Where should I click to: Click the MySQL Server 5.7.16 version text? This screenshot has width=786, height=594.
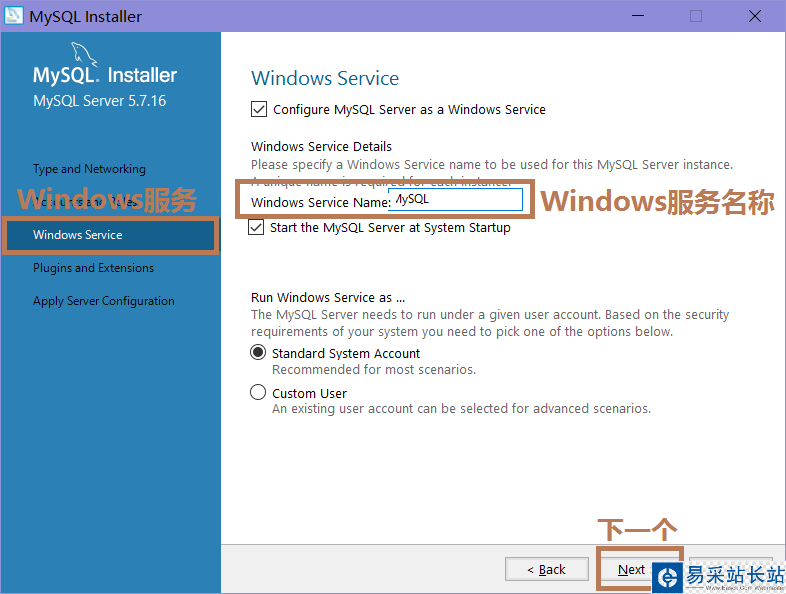99,101
